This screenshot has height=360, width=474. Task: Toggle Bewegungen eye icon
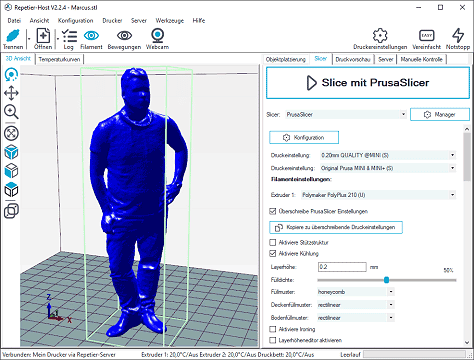point(124,35)
